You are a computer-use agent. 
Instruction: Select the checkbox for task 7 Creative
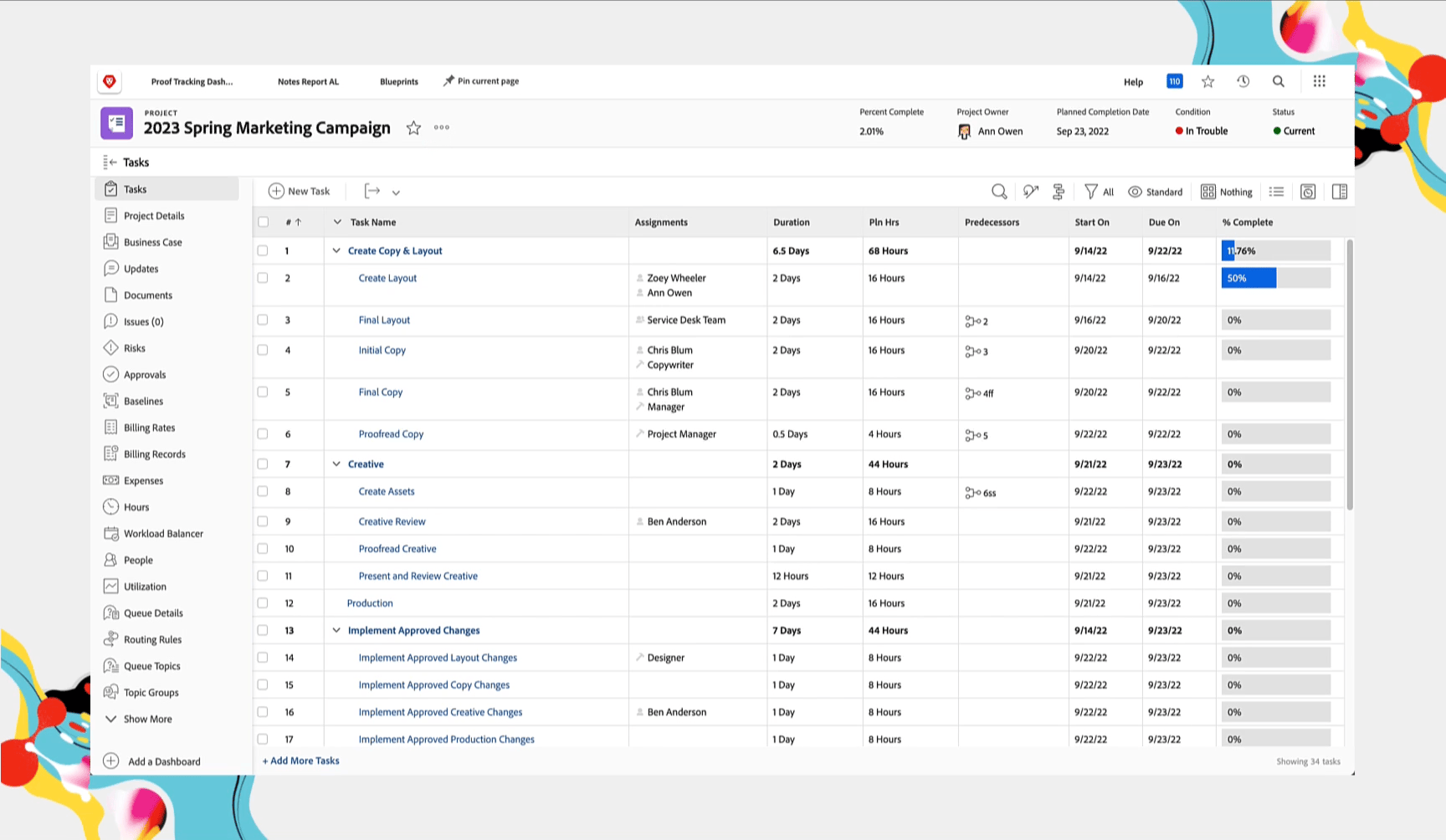click(263, 464)
